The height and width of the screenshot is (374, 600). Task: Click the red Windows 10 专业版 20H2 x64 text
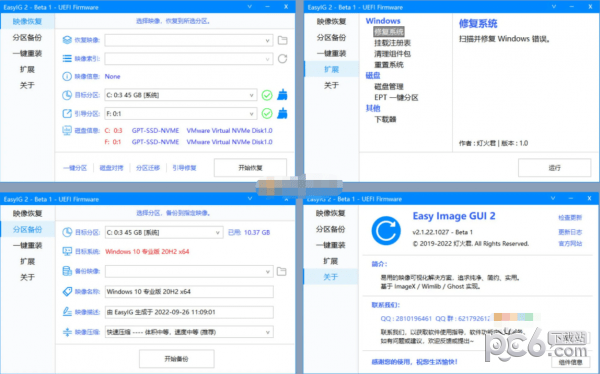pos(147,252)
